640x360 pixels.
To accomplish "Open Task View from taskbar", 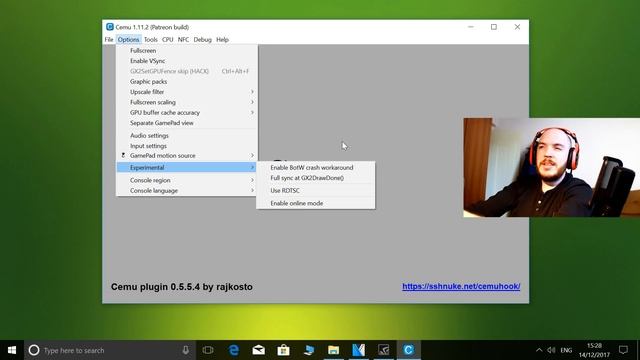I will tap(208, 350).
